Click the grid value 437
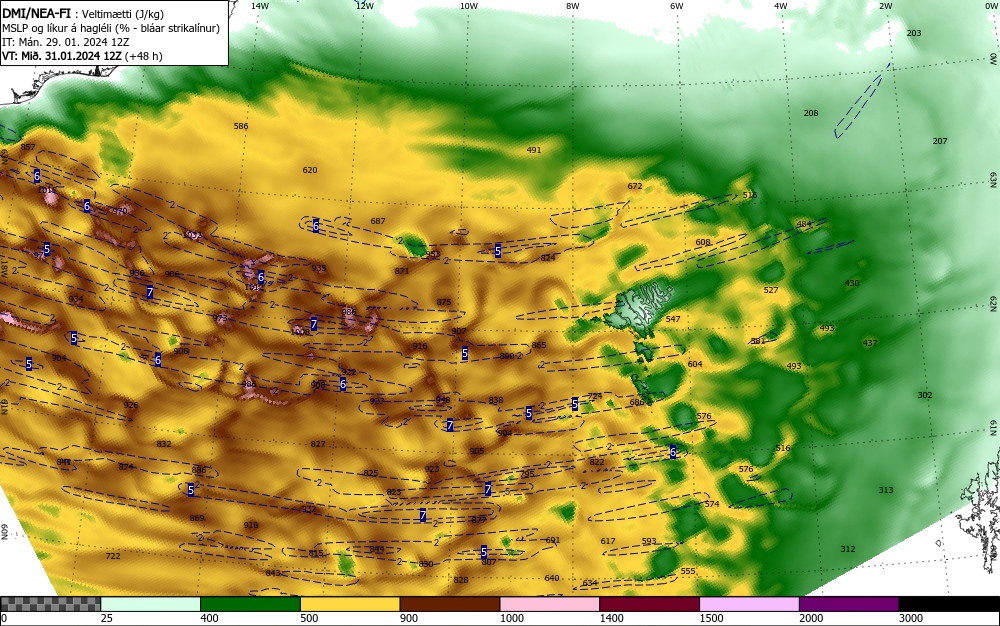Screen dimensions: 1000x626 [x=870, y=343]
